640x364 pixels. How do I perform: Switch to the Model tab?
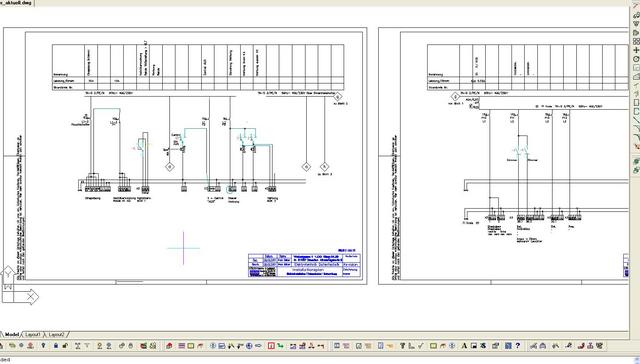[12, 335]
